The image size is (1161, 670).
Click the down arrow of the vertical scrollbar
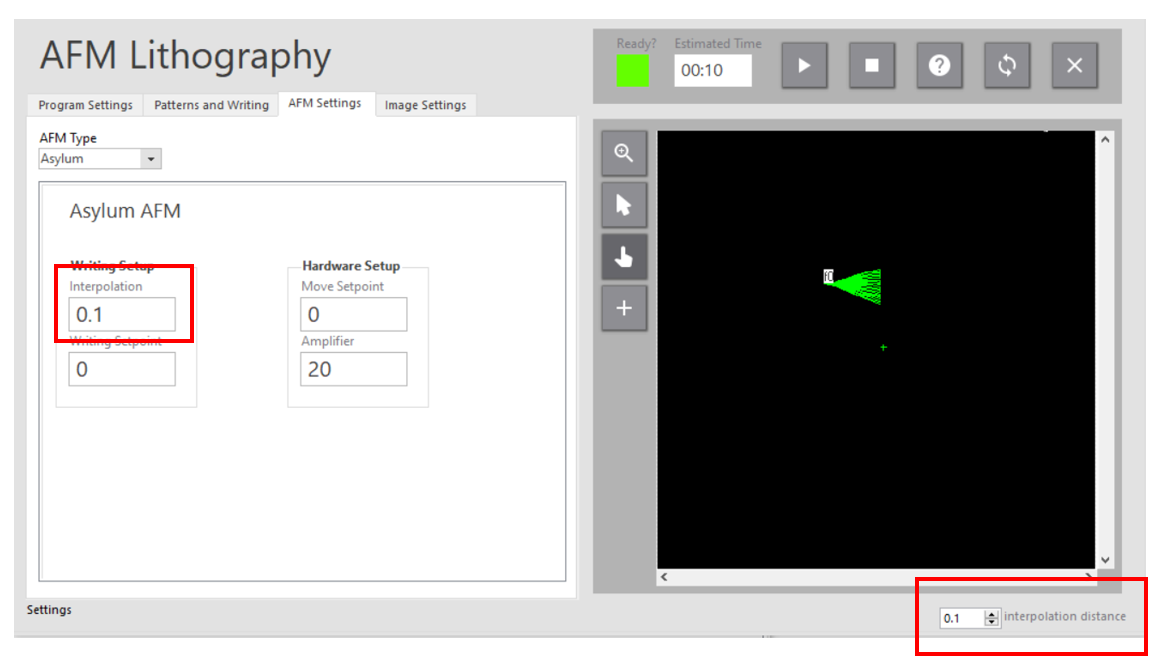point(1104,559)
